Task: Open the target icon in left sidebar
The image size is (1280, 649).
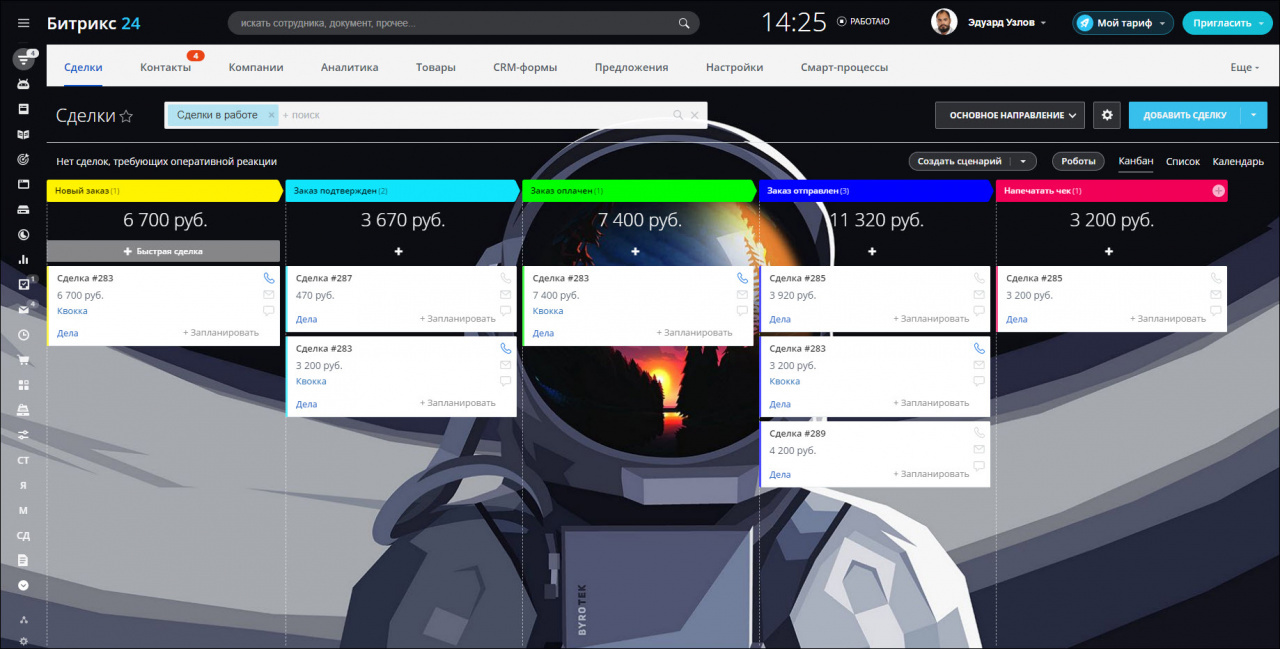Action: 23,159
